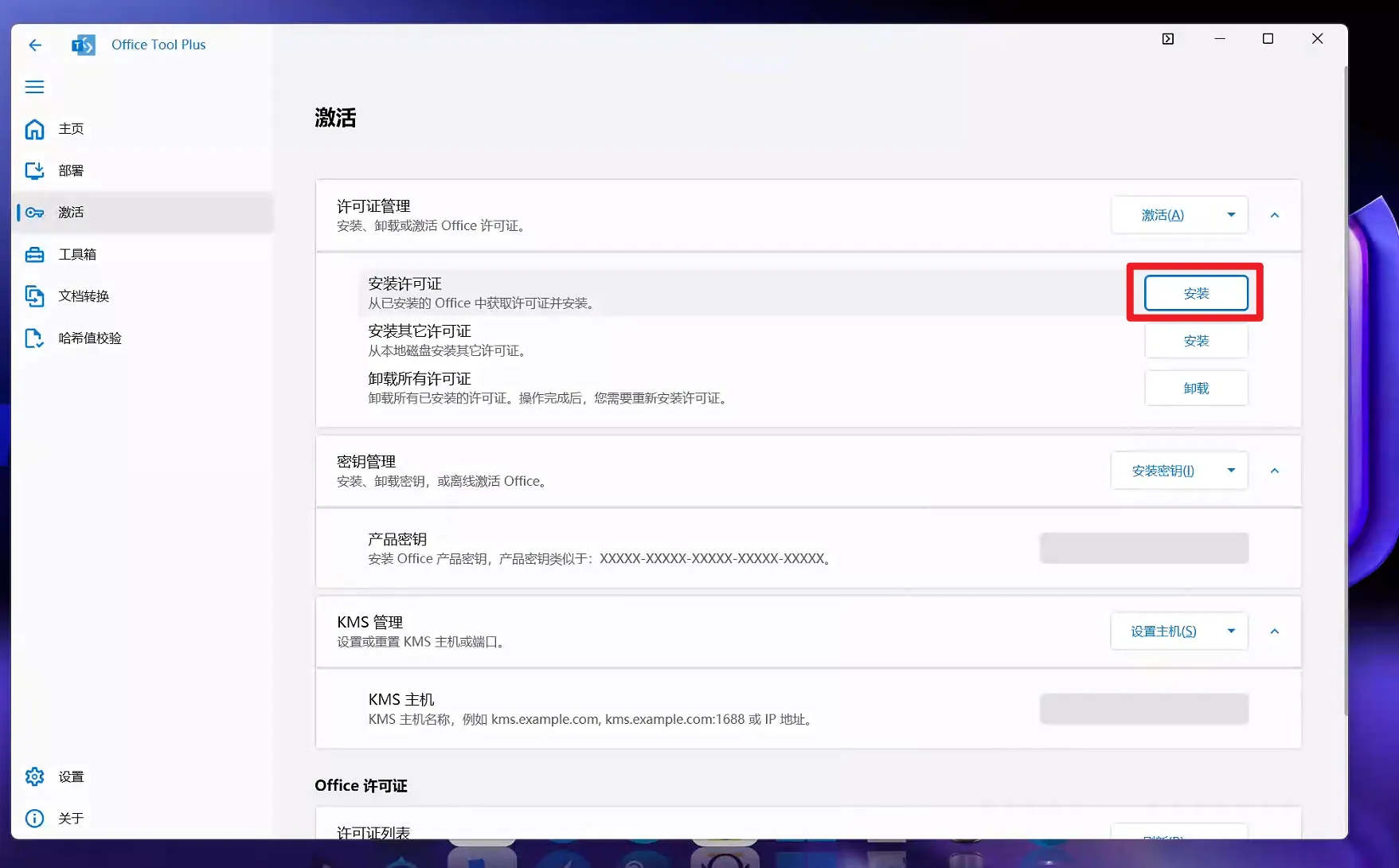Click the 卸载所有许可证 row title
The width and height of the screenshot is (1399, 868).
(420, 379)
